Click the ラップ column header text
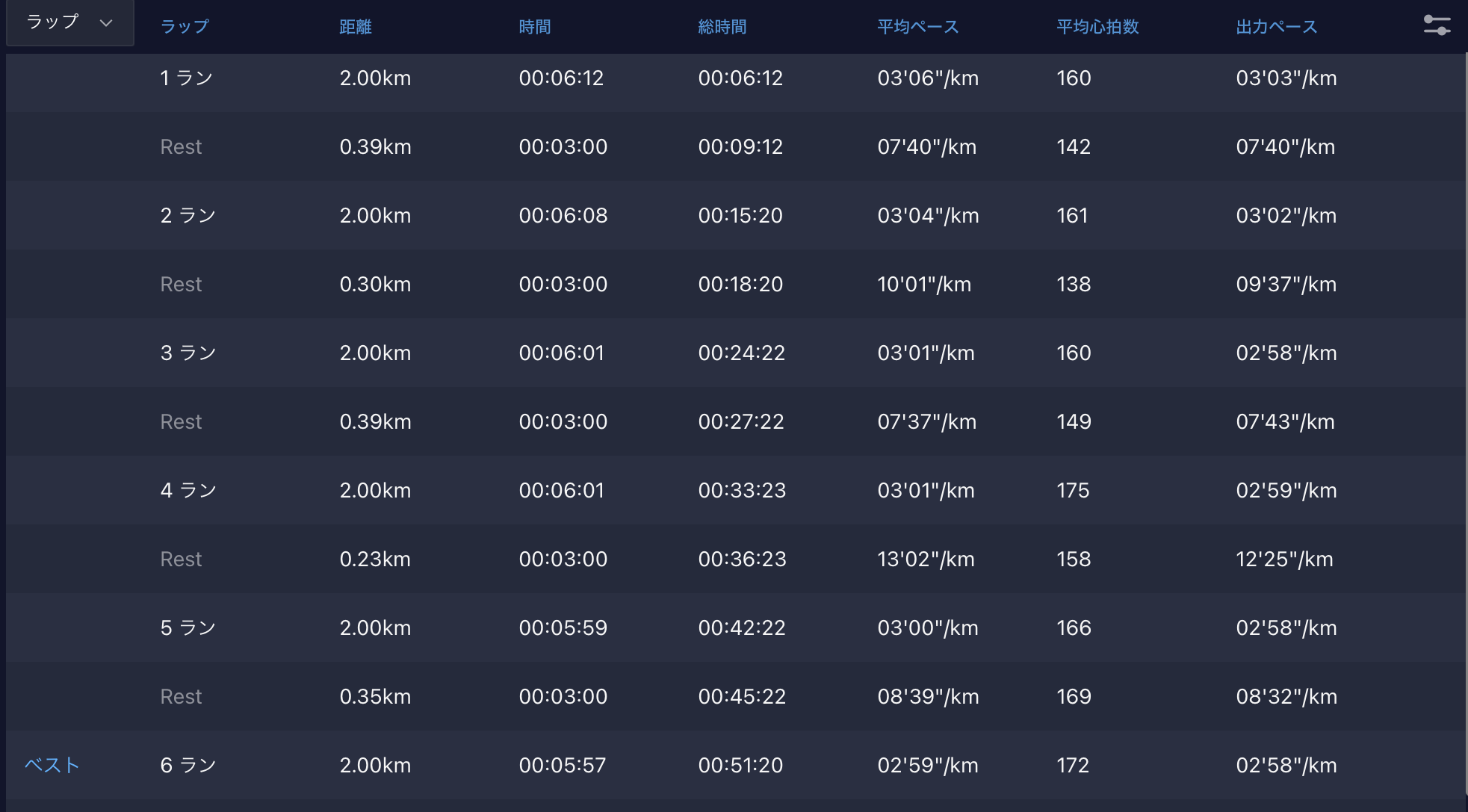Screen dimensions: 1468x812 click(185, 27)
